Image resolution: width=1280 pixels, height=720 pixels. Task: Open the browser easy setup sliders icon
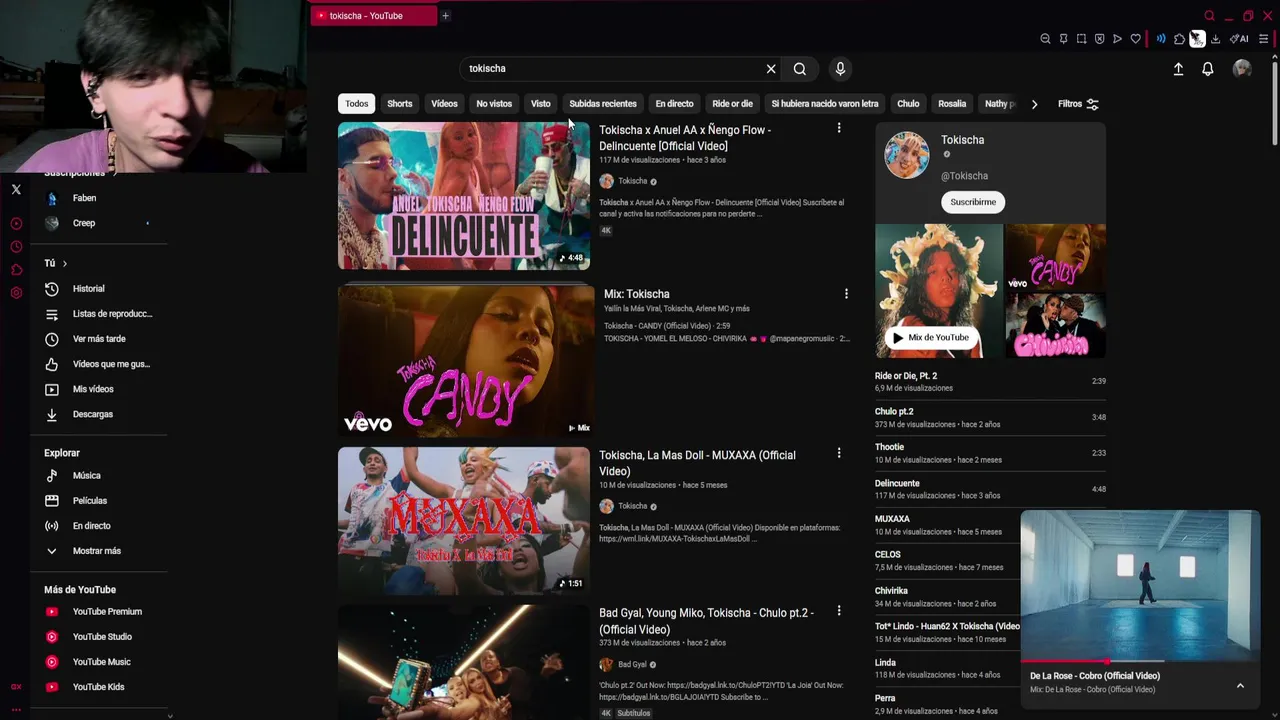tap(1264, 39)
